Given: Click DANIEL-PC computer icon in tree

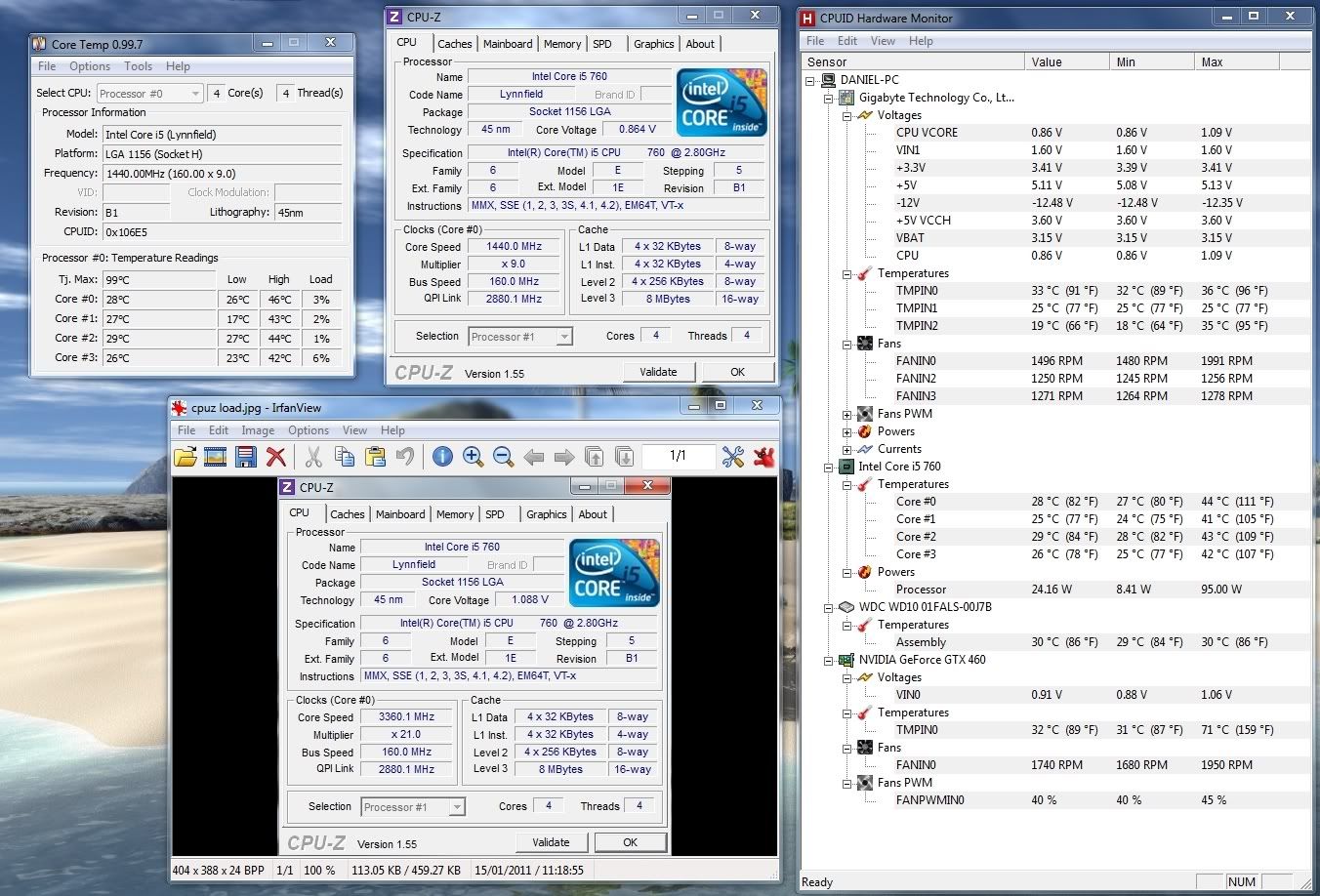Looking at the screenshot, I should pos(828,80).
